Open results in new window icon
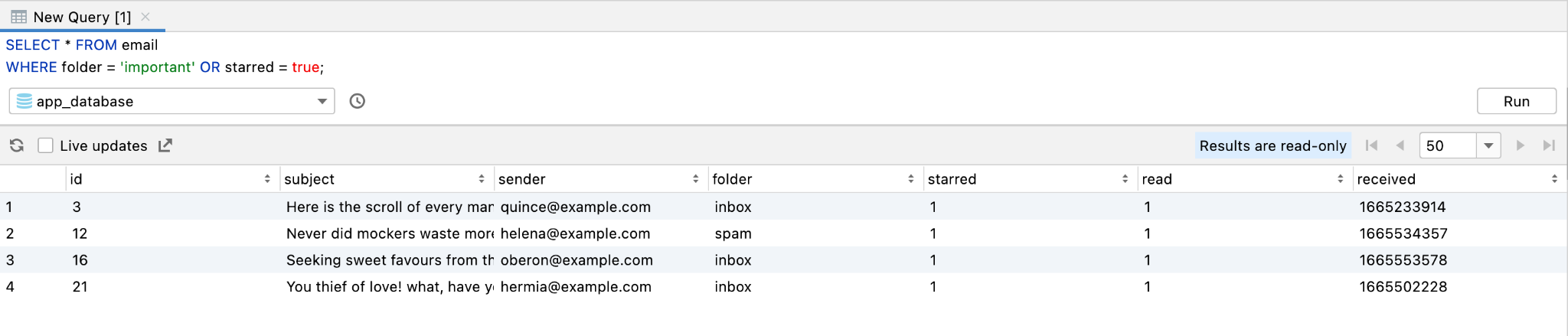The height and width of the screenshot is (336, 1568). (165, 145)
